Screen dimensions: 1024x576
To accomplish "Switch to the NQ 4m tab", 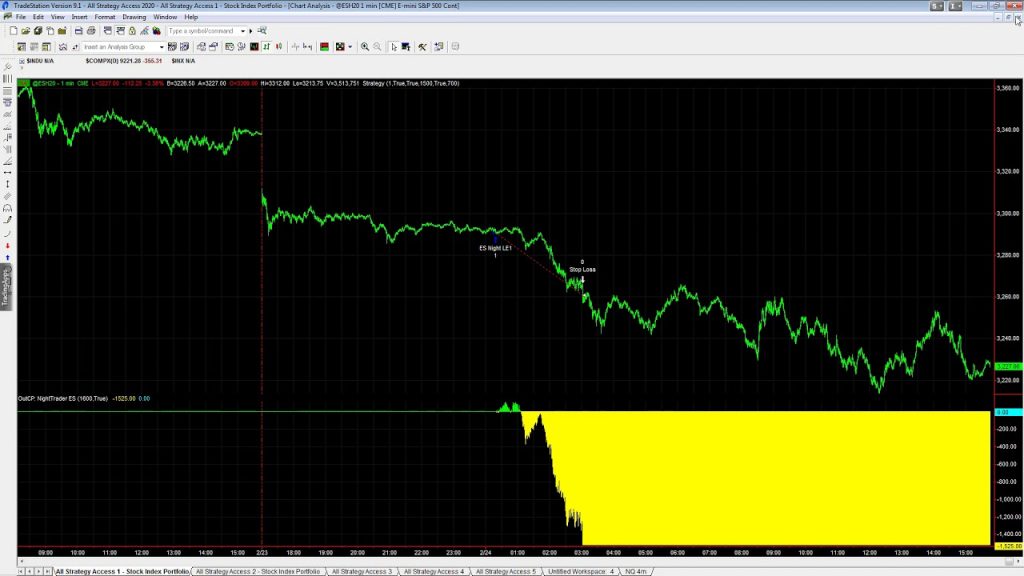I will tap(636, 571).
